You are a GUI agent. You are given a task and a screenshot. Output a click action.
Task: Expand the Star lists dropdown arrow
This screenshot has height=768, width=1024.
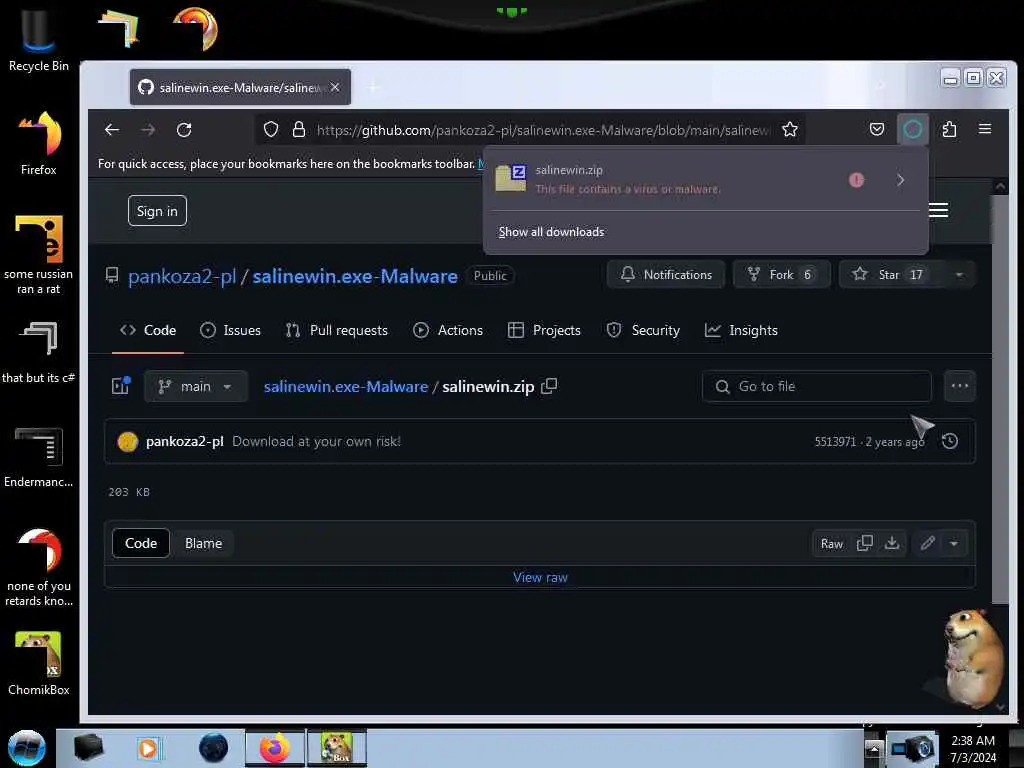959,274
